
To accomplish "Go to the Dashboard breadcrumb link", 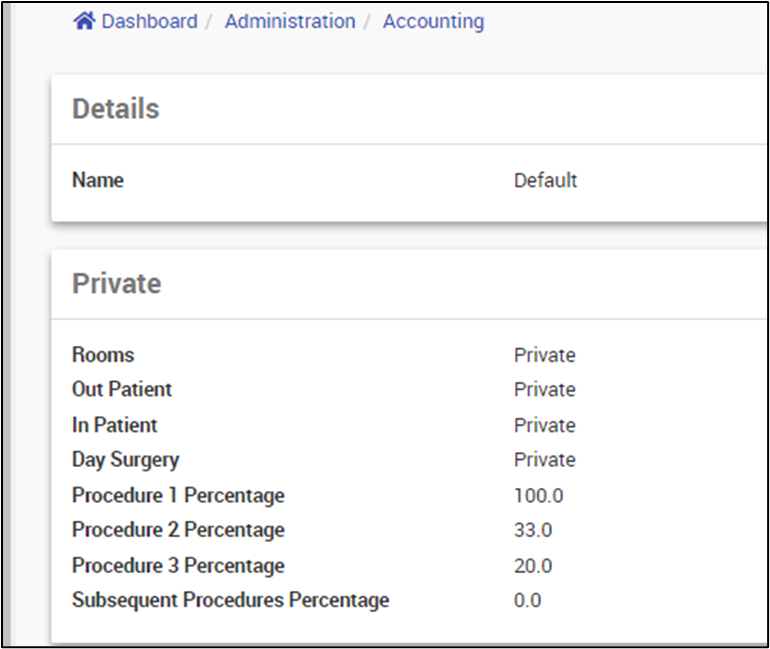I will (x=149, y=21).
